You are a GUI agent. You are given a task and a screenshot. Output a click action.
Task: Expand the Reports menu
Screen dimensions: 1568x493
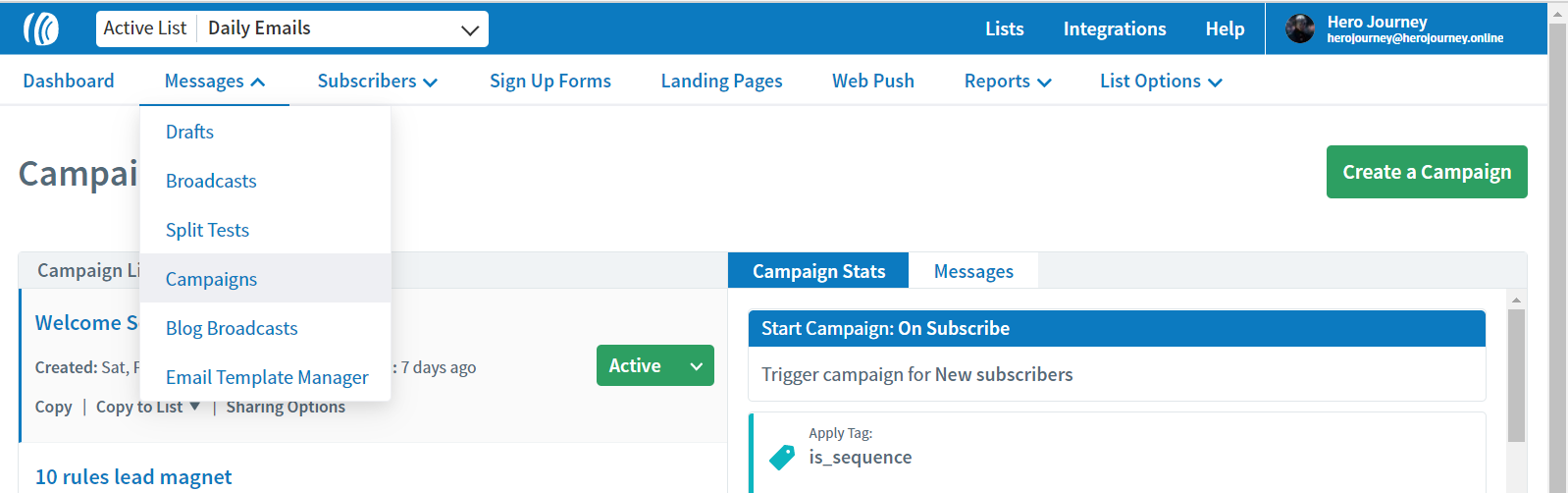(x=1008, y=82)
